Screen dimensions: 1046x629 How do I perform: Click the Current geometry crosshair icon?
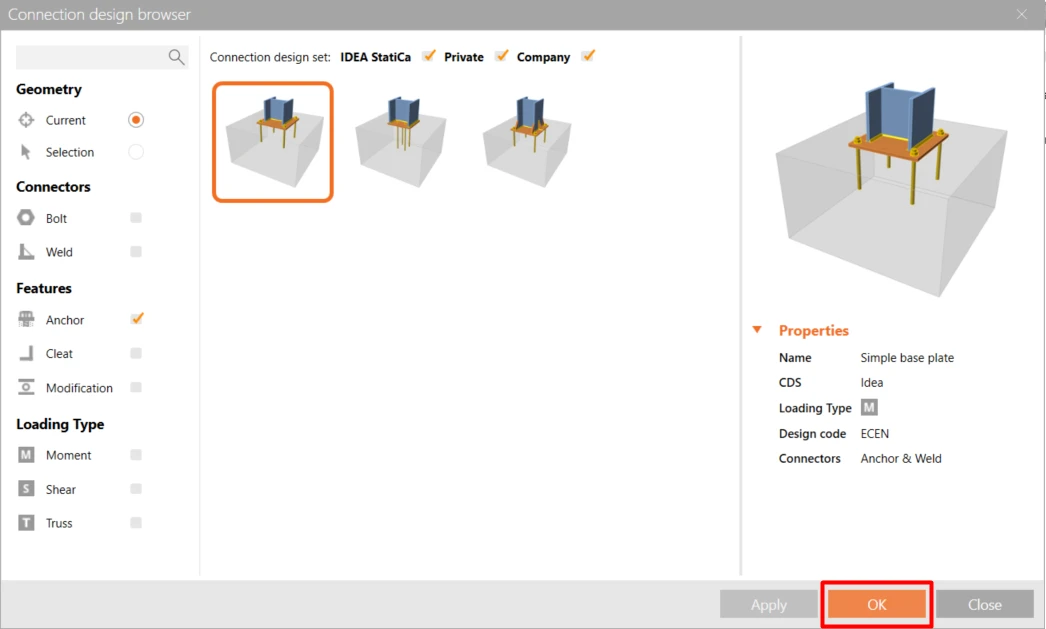click(x=26, y=120)
